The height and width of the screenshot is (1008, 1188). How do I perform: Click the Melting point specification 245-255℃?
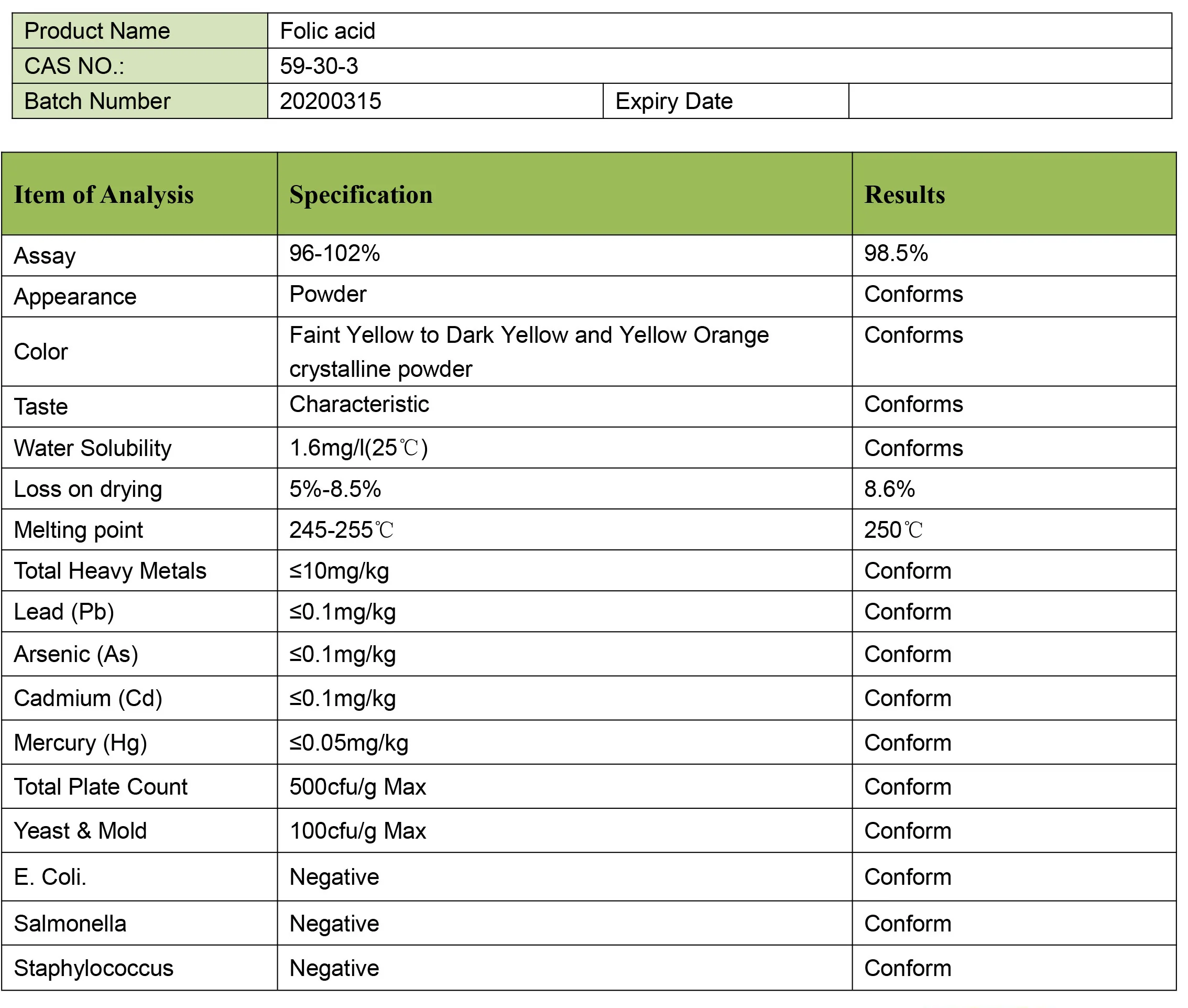341,530
